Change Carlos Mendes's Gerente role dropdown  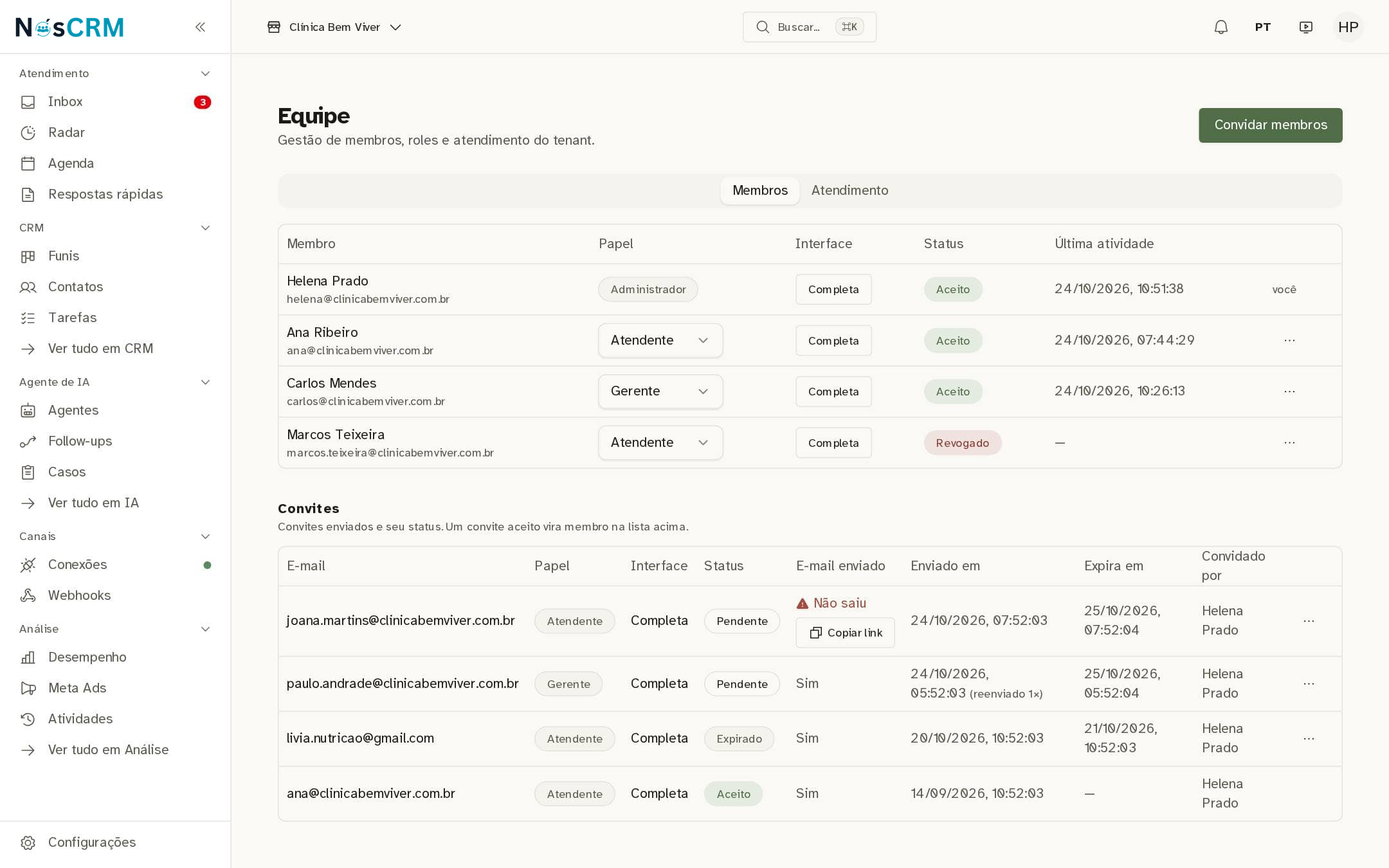(x=660, y=392)
